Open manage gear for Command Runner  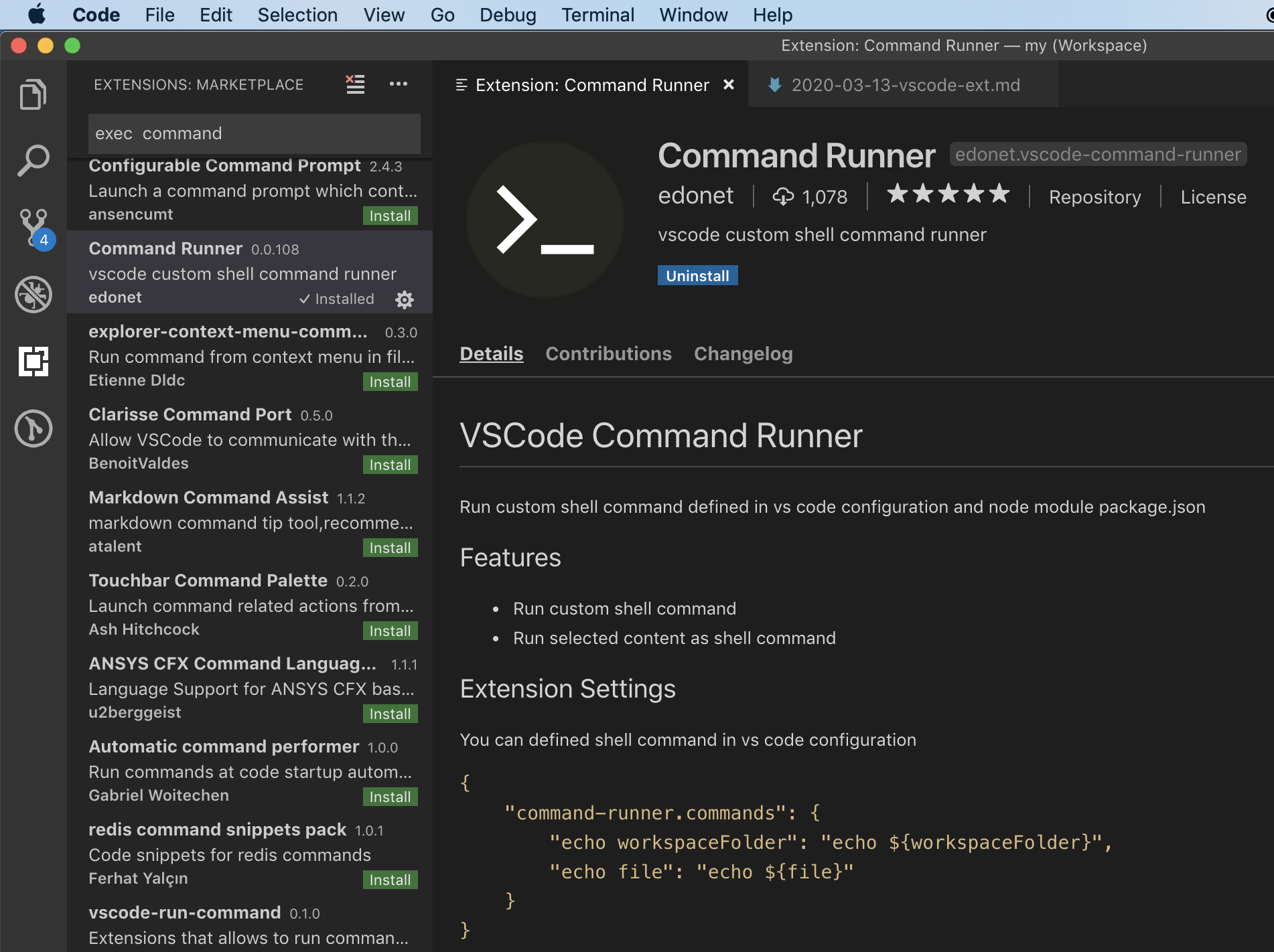tap(404, 299)
